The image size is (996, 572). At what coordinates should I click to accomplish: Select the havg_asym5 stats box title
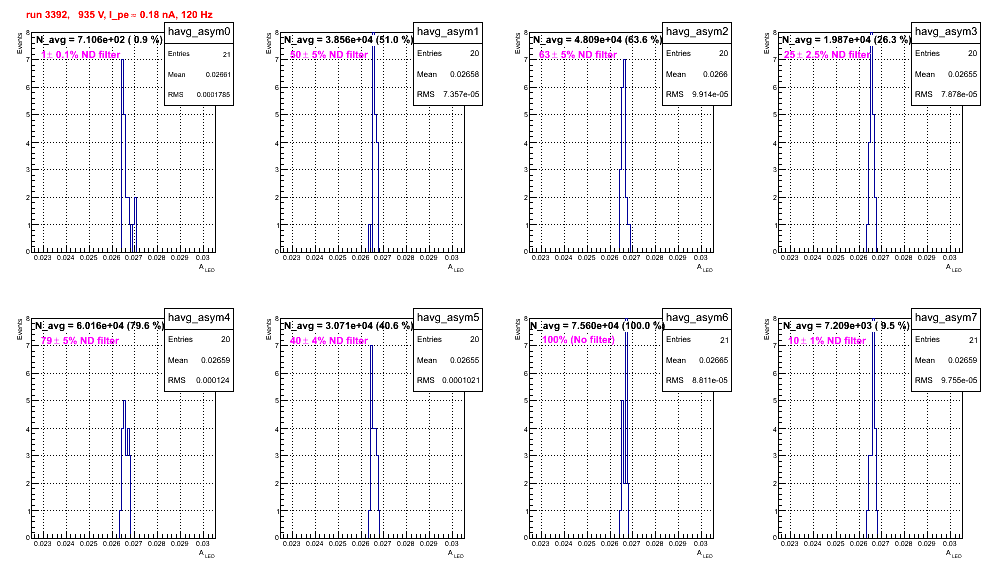coord(448,318)
